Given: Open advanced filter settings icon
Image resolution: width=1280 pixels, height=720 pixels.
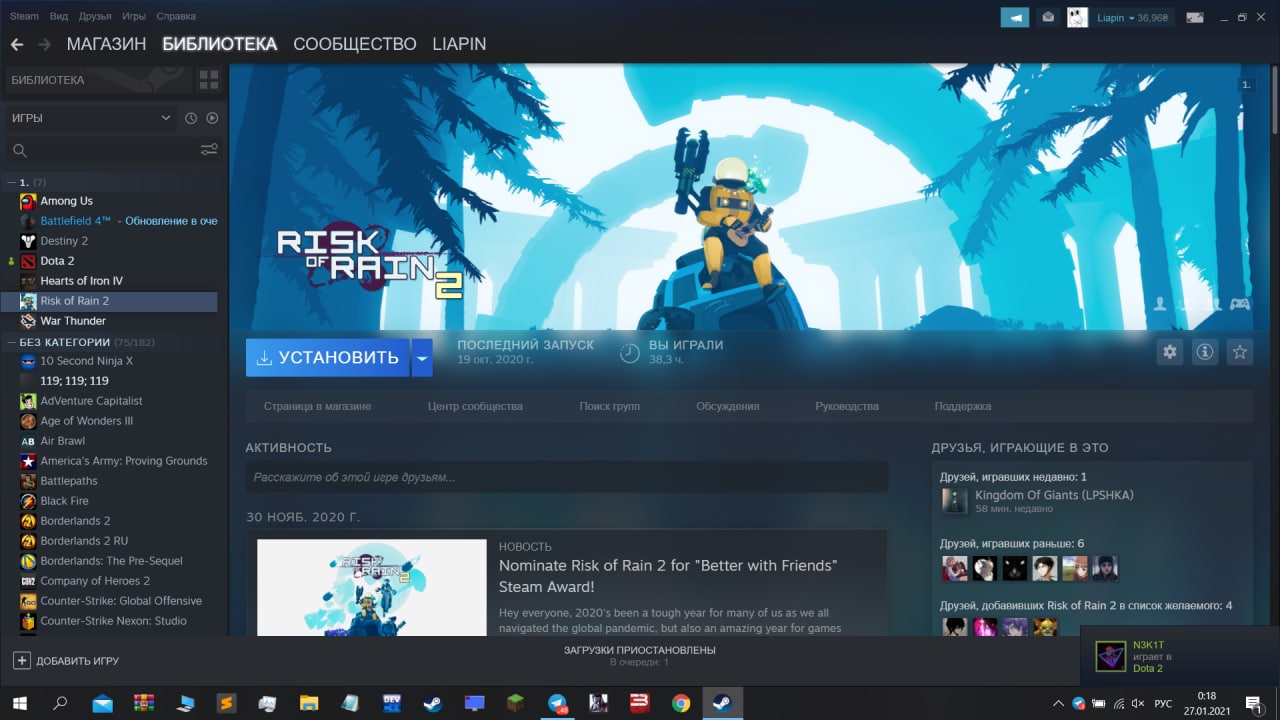Looking at the screenshot, I should (x=209, y=150).
